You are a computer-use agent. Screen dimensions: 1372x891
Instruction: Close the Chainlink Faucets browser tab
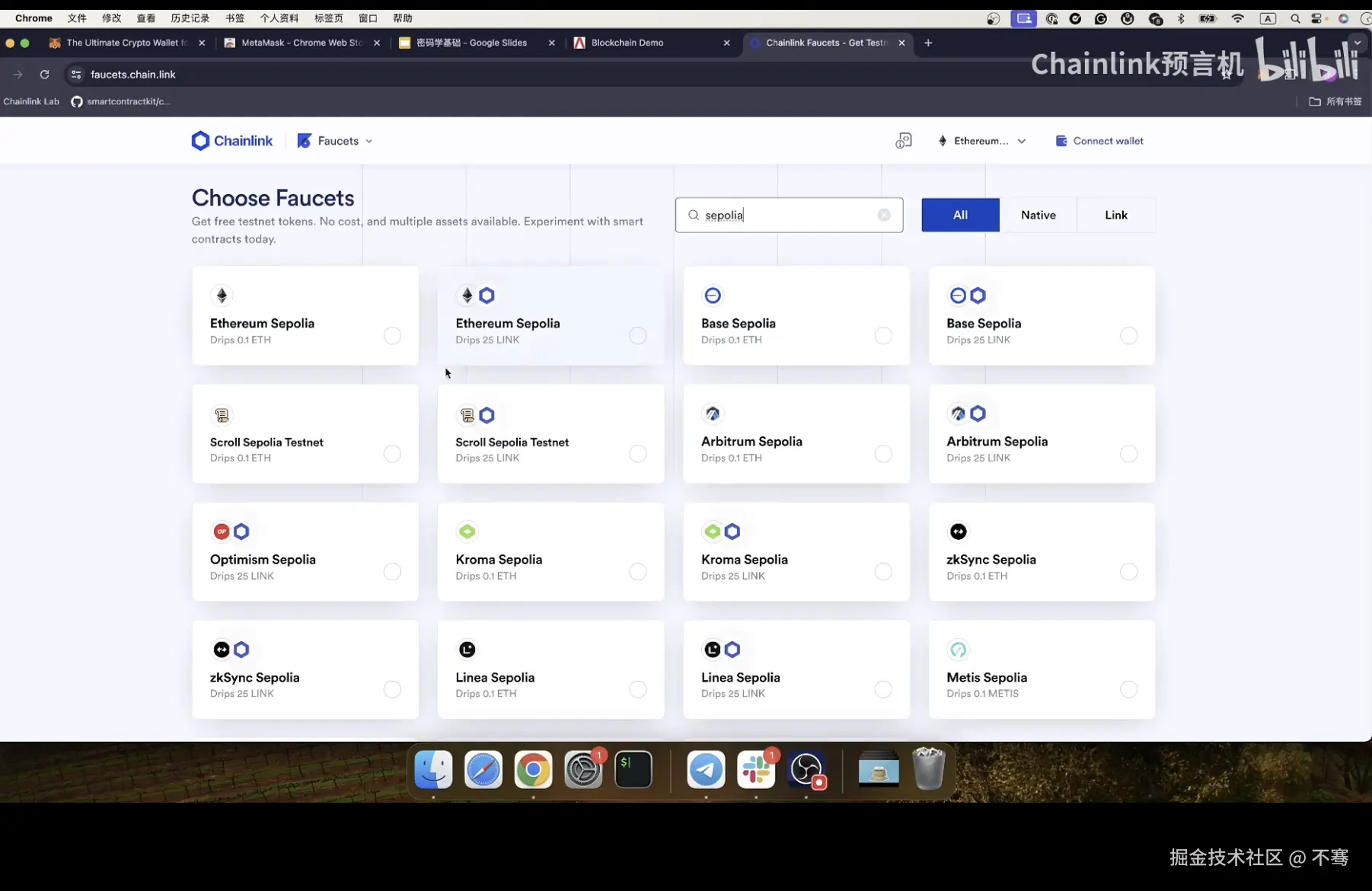click(901, 43)
